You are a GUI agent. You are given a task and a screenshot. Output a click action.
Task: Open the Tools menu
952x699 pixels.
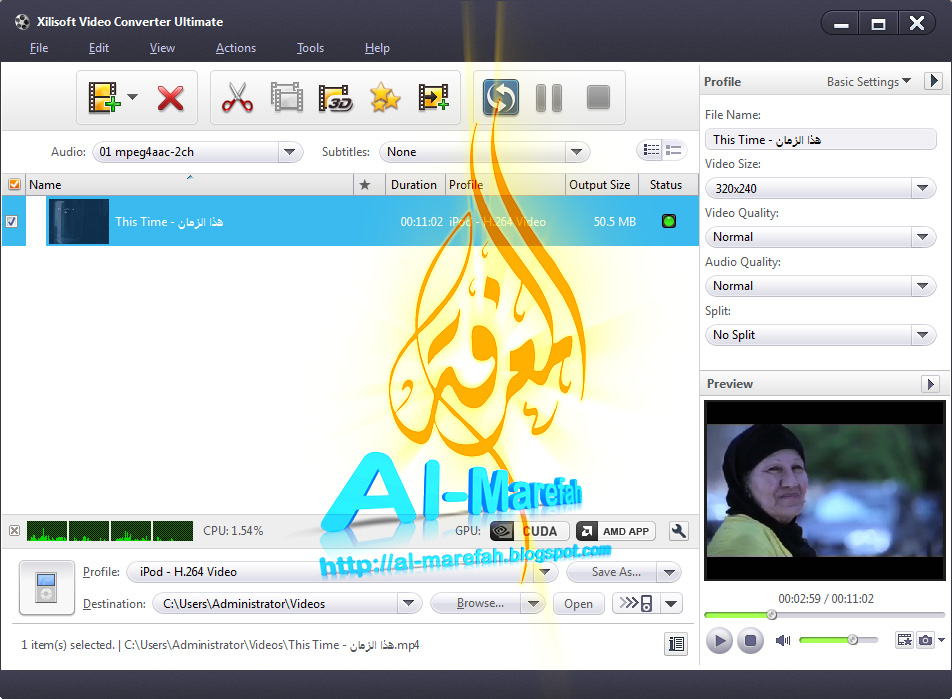(310, 48)
